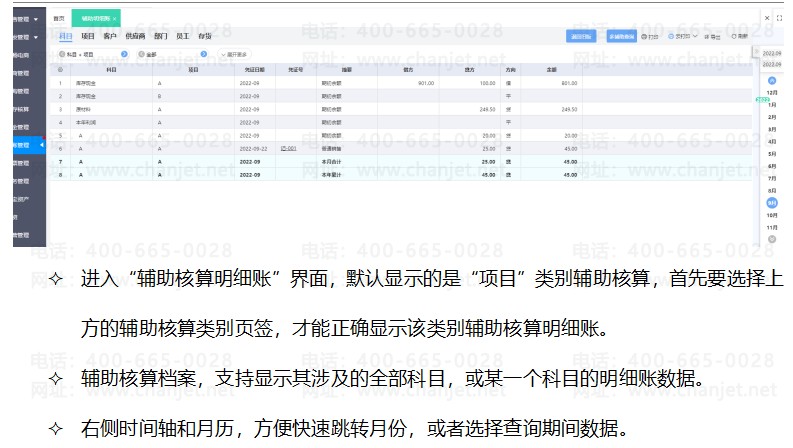793x448 pixels.
Task: Expand first sidebar menu with dropdown arrow
Action: pos(36,19)
